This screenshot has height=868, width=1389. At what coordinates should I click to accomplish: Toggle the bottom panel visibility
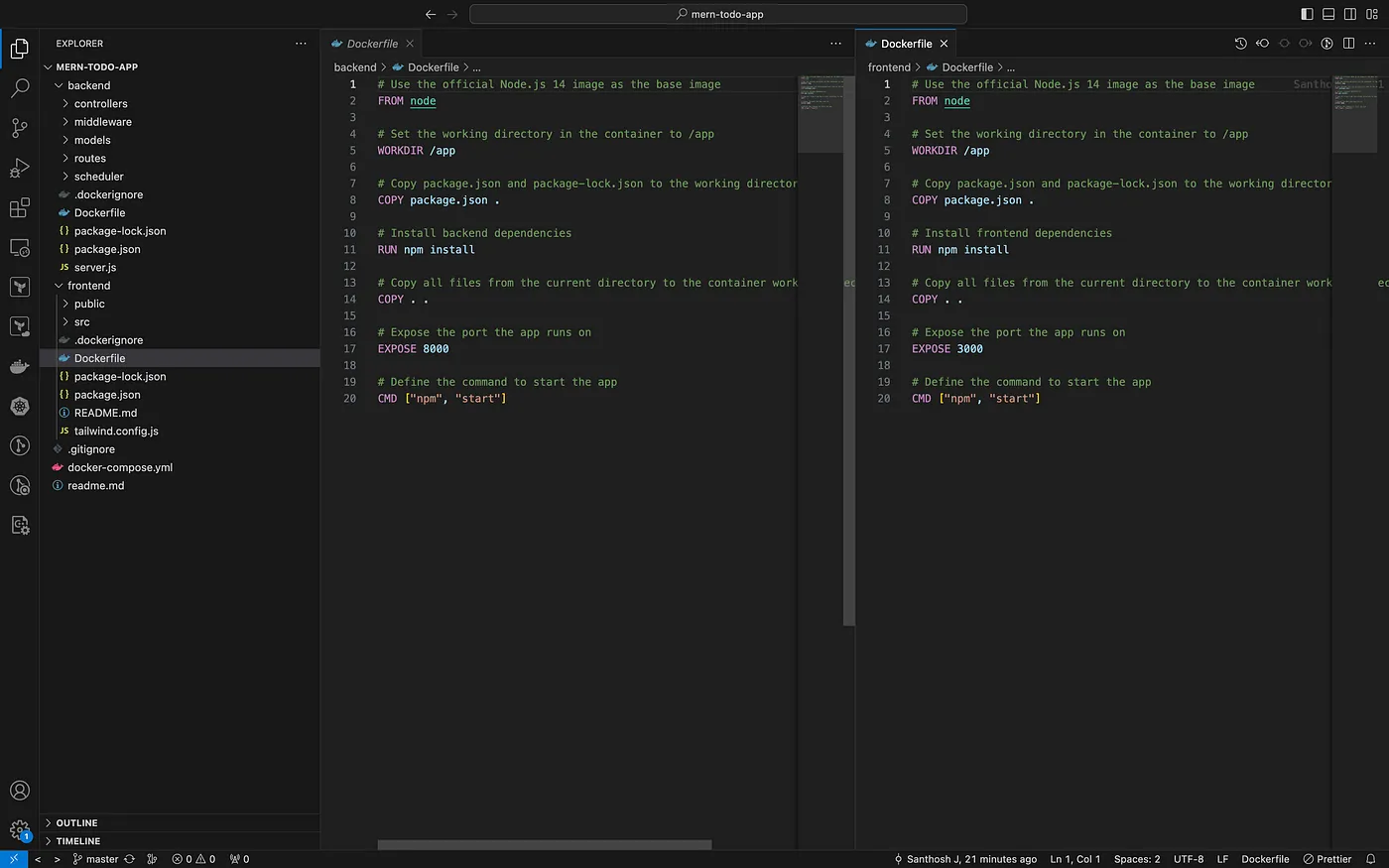pyautogui.click(x=1328, y=14)
